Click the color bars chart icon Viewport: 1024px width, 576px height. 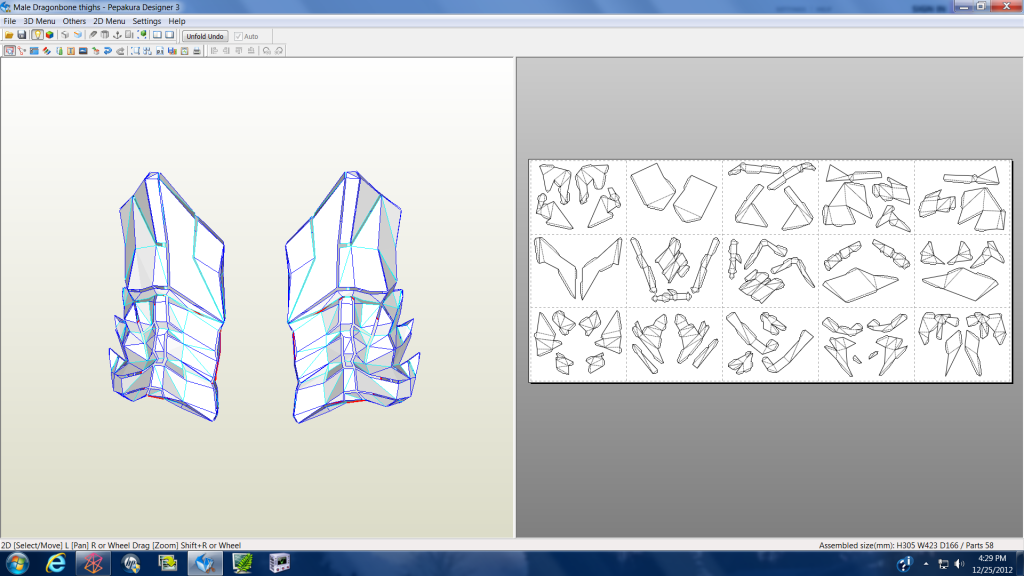coord(172,50)
